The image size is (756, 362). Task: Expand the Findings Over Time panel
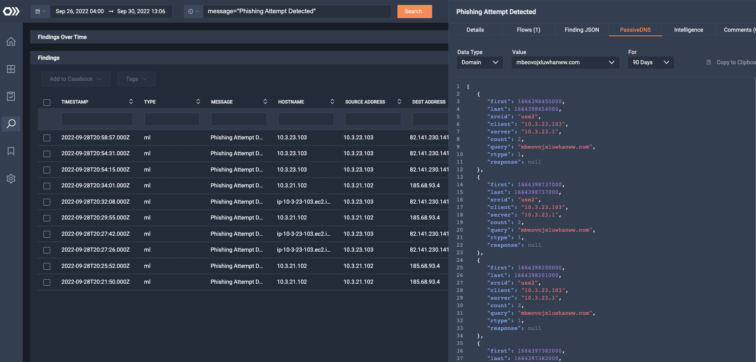(239, 37)
